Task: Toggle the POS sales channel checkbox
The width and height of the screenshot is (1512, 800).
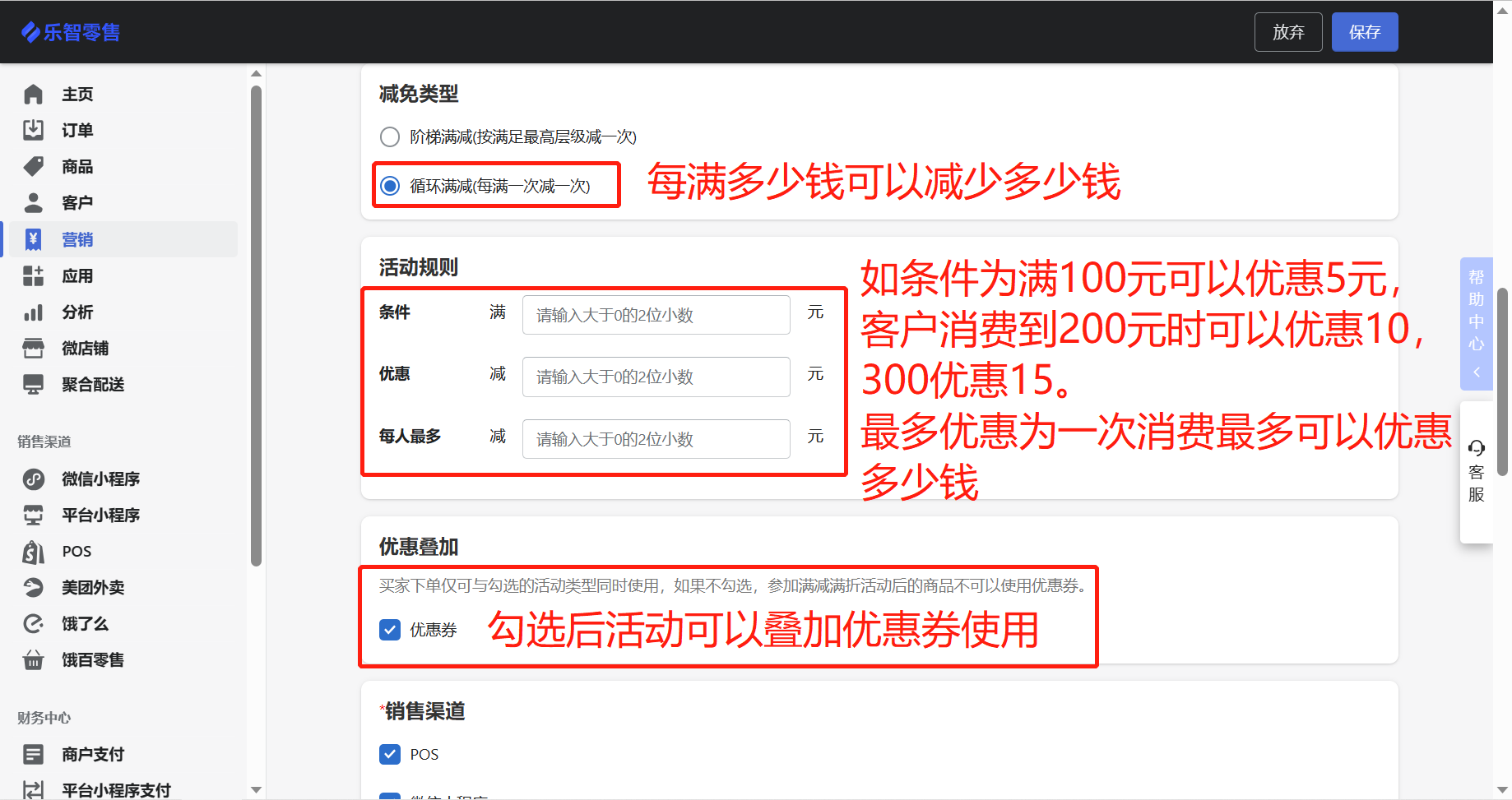Action: click(390, 754)
